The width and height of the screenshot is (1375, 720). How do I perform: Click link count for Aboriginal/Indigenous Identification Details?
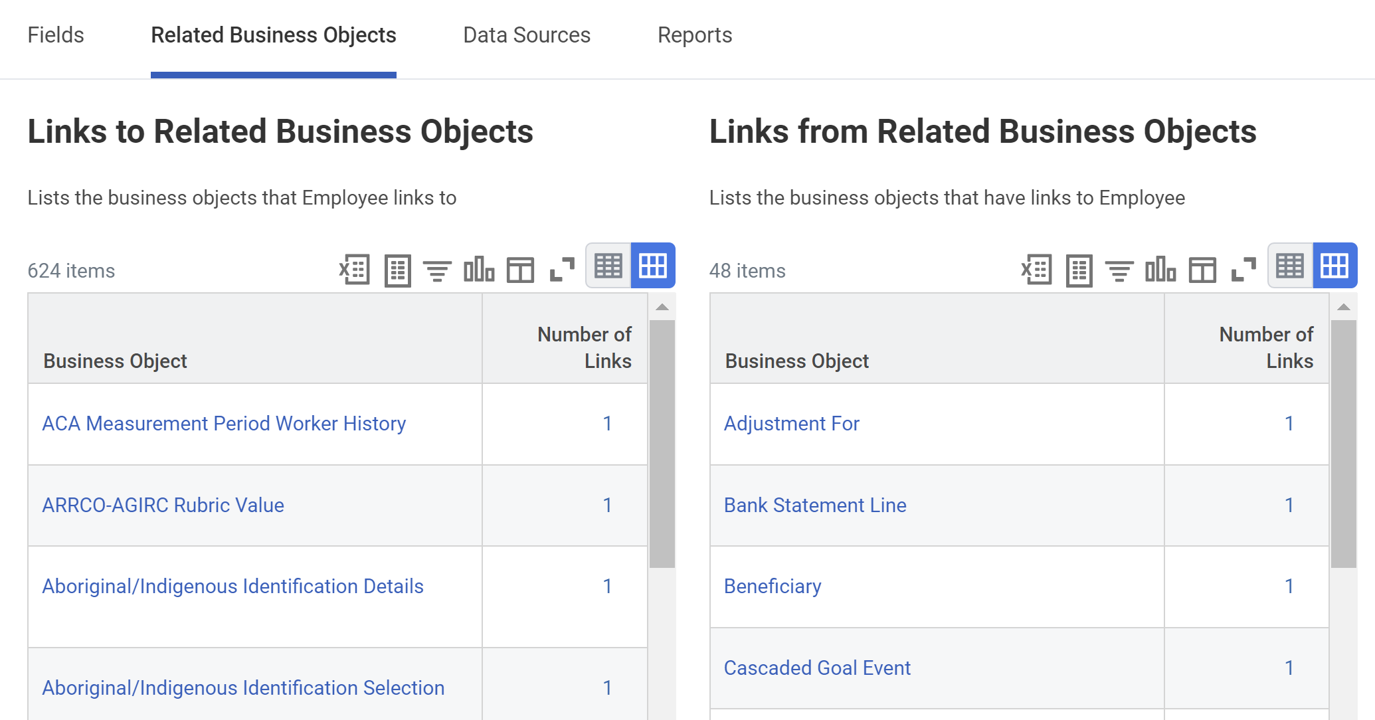point(607,586)
